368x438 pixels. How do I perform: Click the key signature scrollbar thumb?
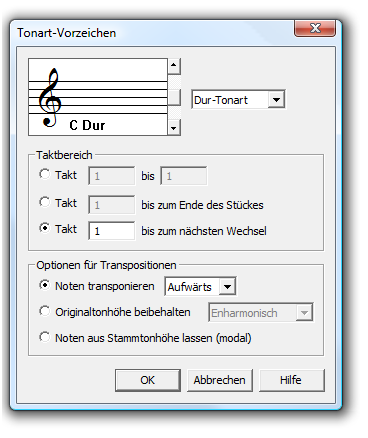tap(174, 97)
